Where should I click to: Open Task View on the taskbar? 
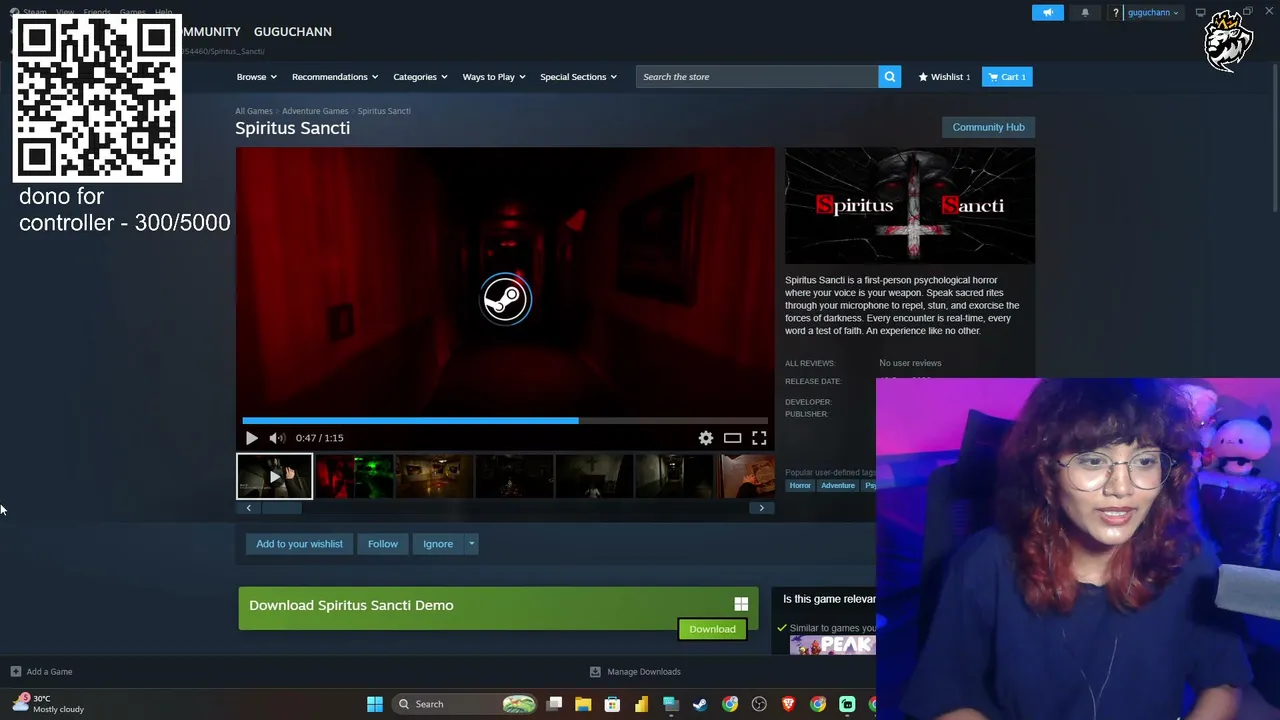(x=555, y=704)
